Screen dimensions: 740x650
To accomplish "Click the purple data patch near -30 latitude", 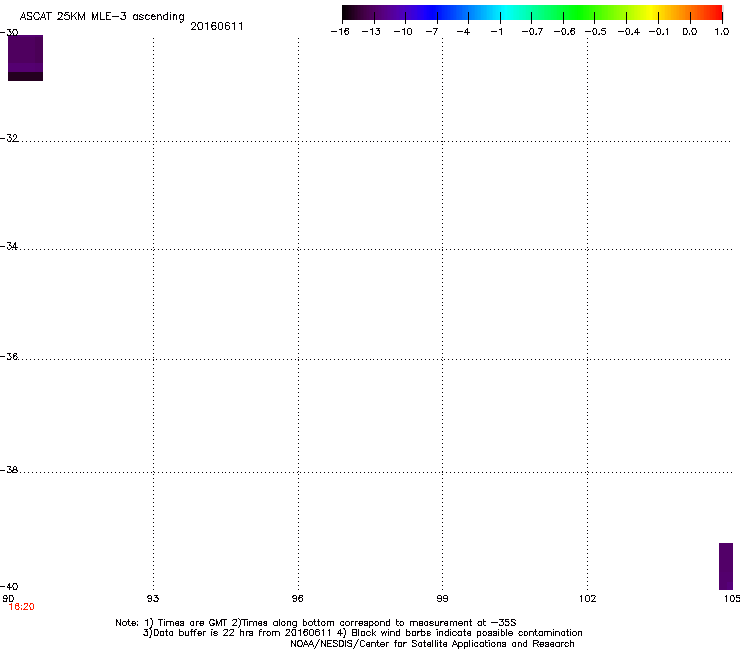I will 25,58.
